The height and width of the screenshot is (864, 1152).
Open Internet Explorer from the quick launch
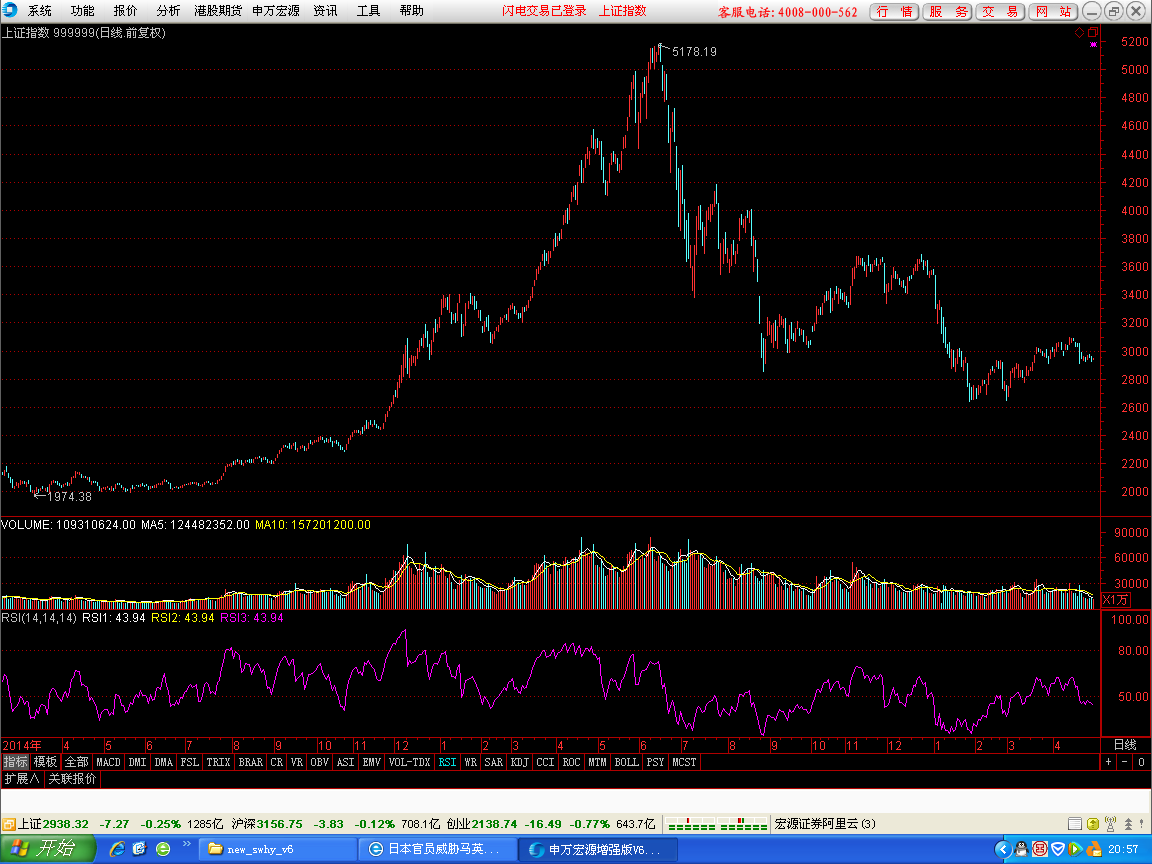click(118, 849)
